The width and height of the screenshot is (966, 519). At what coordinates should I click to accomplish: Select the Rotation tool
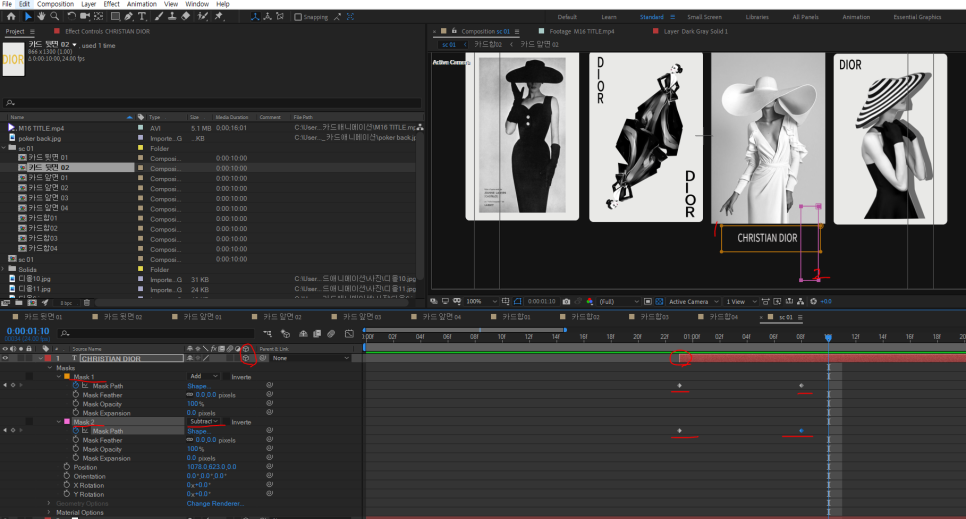tap(71, 17)
